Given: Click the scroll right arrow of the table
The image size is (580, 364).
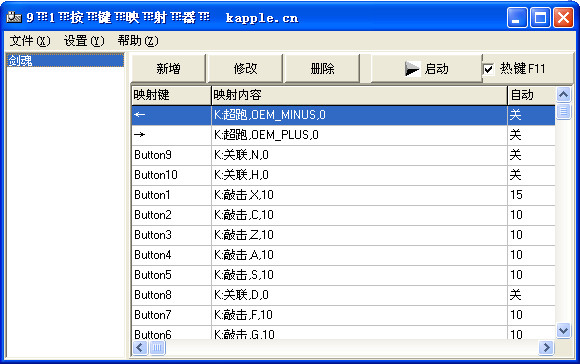Looking at the screenshot, I should pyautogui.click(x=546, y=347).
